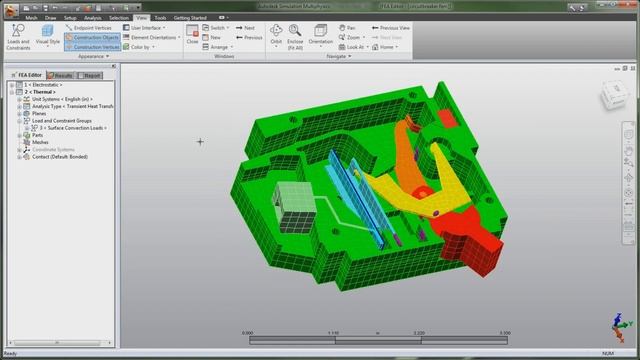
Task: Open the Orientation view cube tool
Action: click(x=320, y=35)
